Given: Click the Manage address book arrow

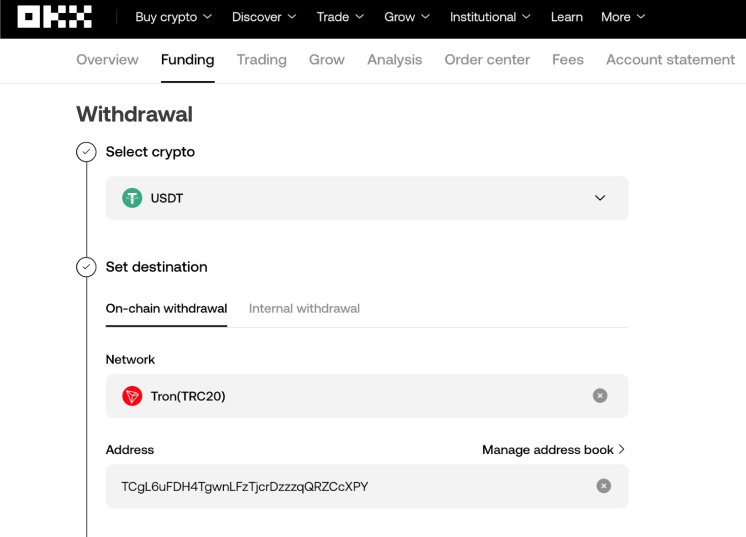Looking at the screenshot, I should pyautogui.click(x=622, y=450).
